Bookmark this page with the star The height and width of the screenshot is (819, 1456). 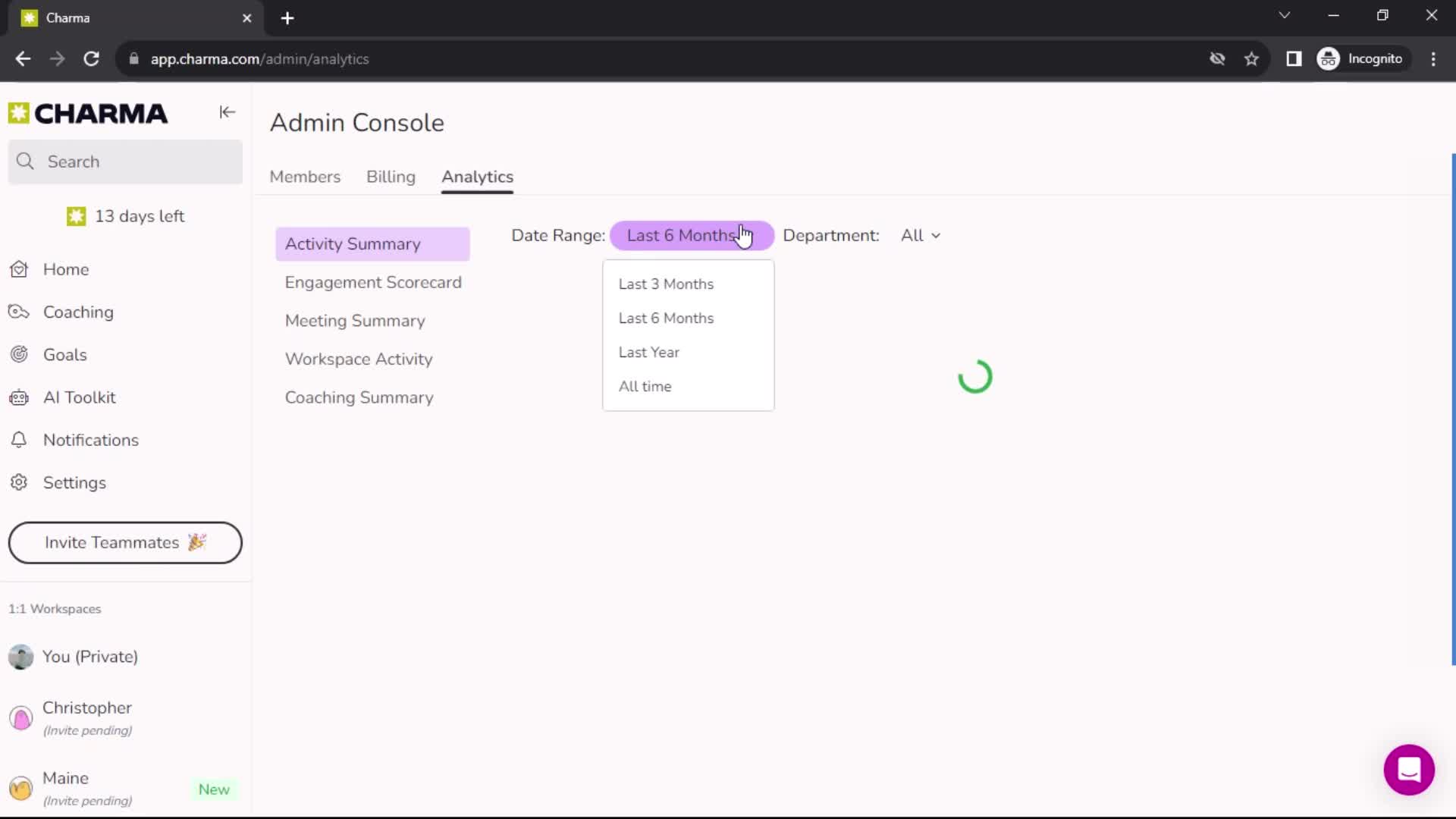click(1251, 58)
